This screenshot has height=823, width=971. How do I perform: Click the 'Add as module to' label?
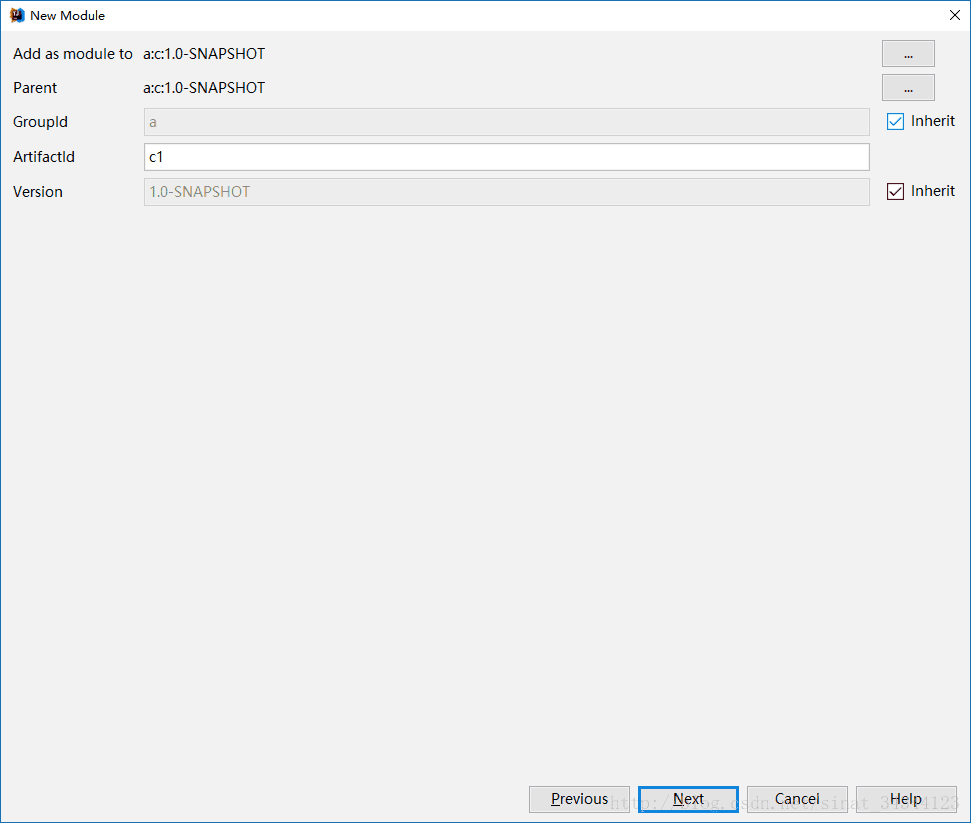point(72,53)
